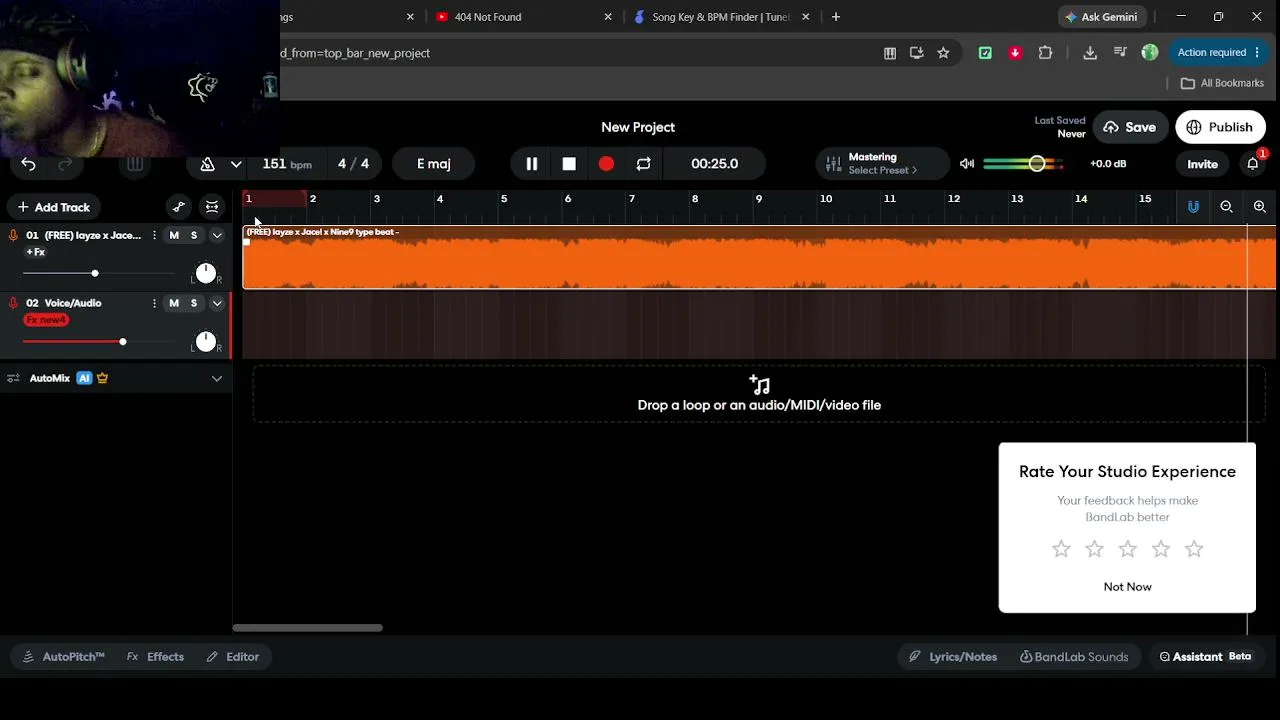
Task: Open the metronome settings dropdown
Action: [236, 164]
